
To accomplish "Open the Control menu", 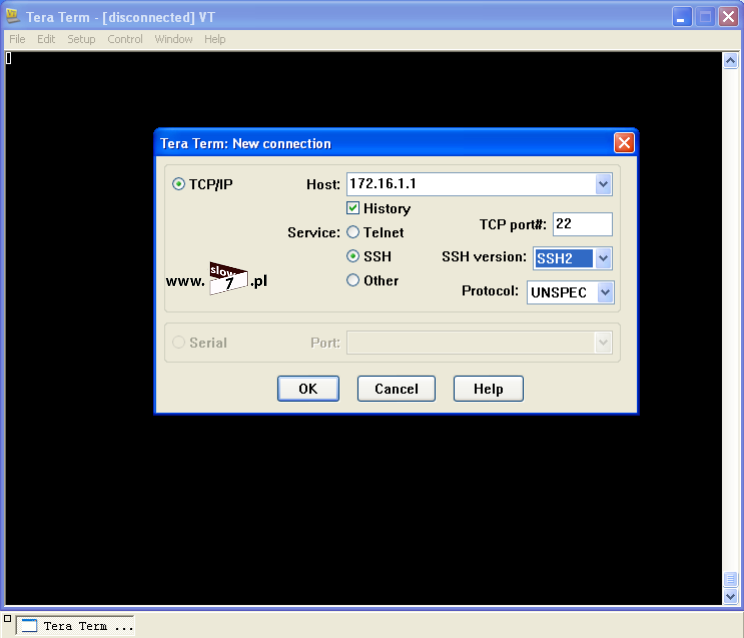I will tap(125, 39).
